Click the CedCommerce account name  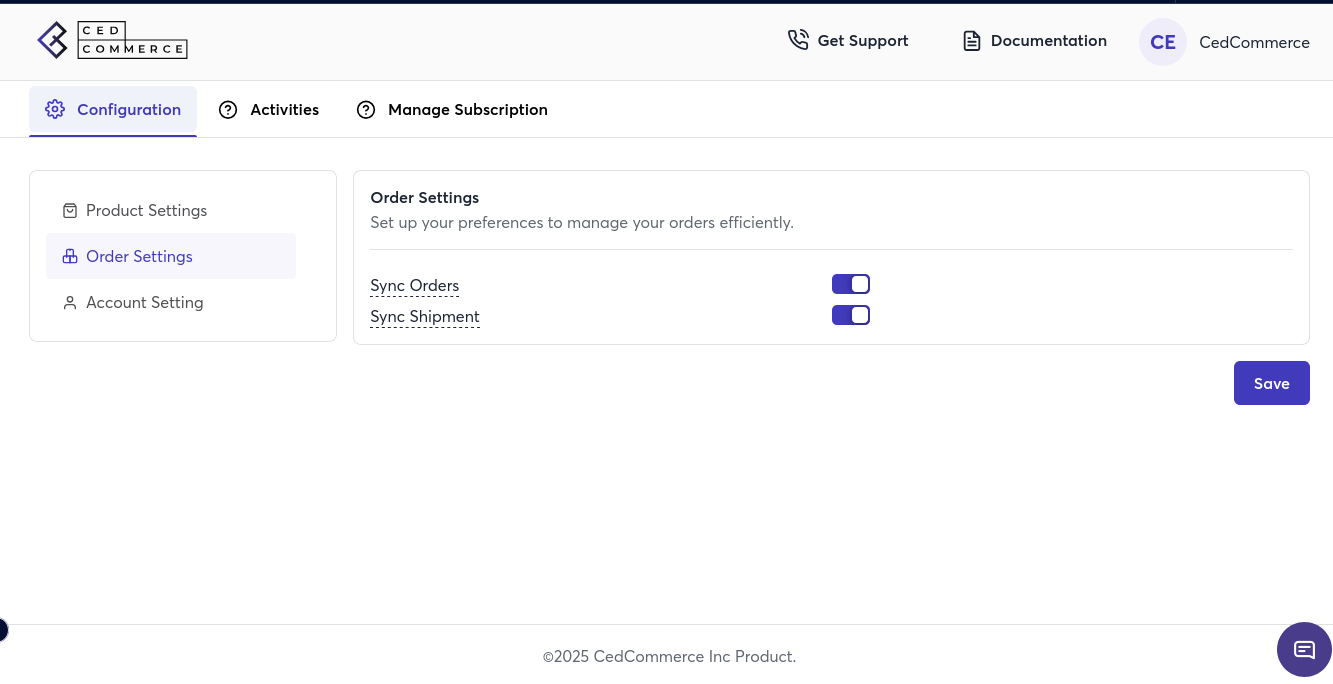point(1254,42)
